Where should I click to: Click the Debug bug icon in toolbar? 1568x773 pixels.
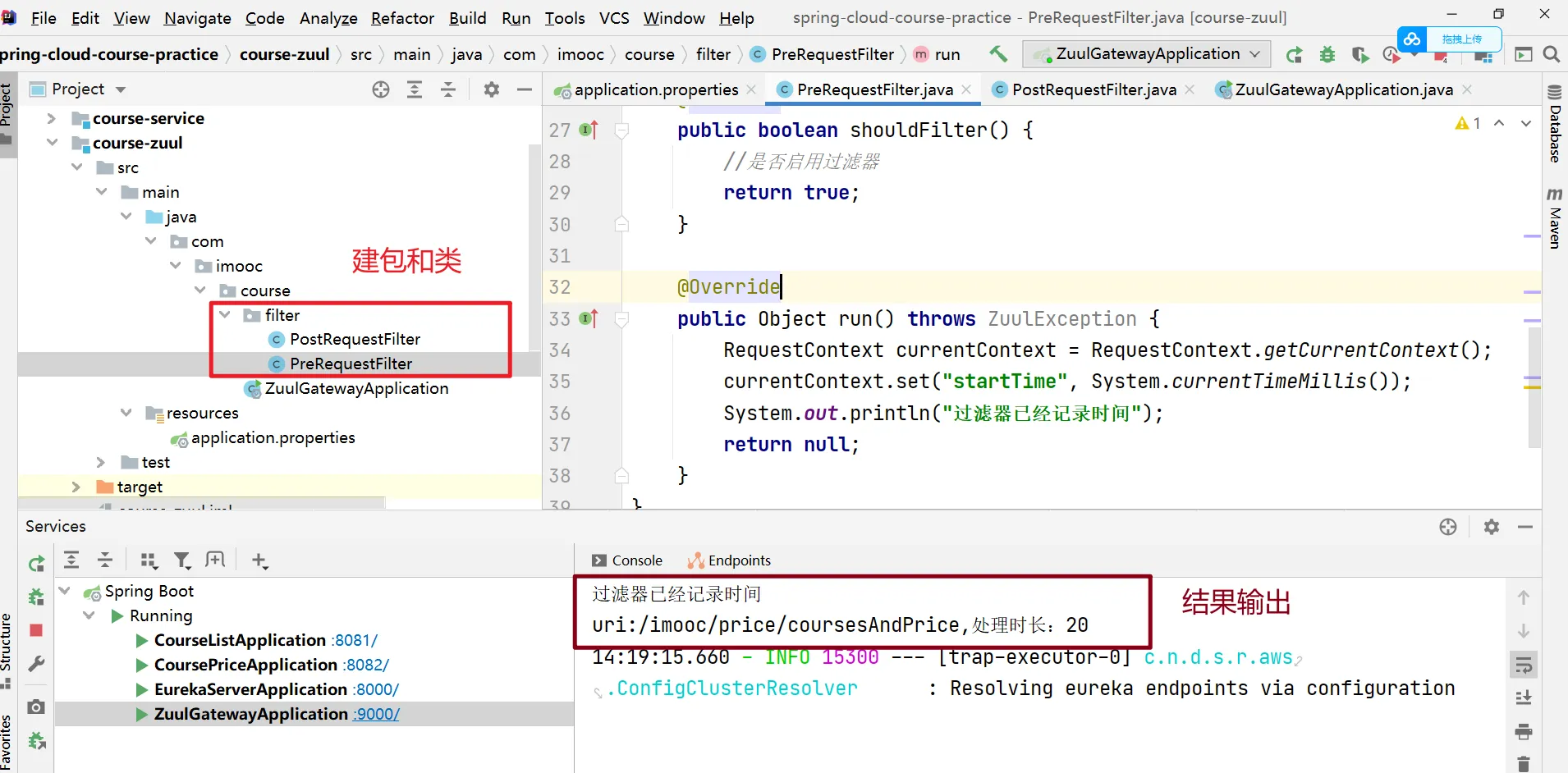[x=1327, y=54]
